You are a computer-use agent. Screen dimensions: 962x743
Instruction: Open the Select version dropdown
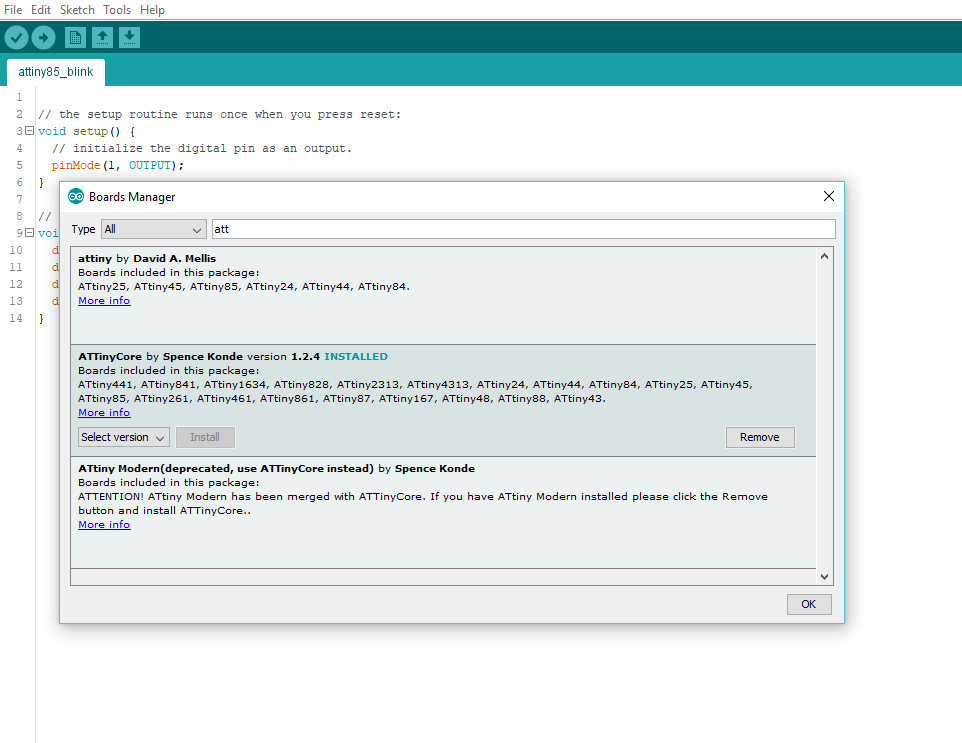point(124,437)
